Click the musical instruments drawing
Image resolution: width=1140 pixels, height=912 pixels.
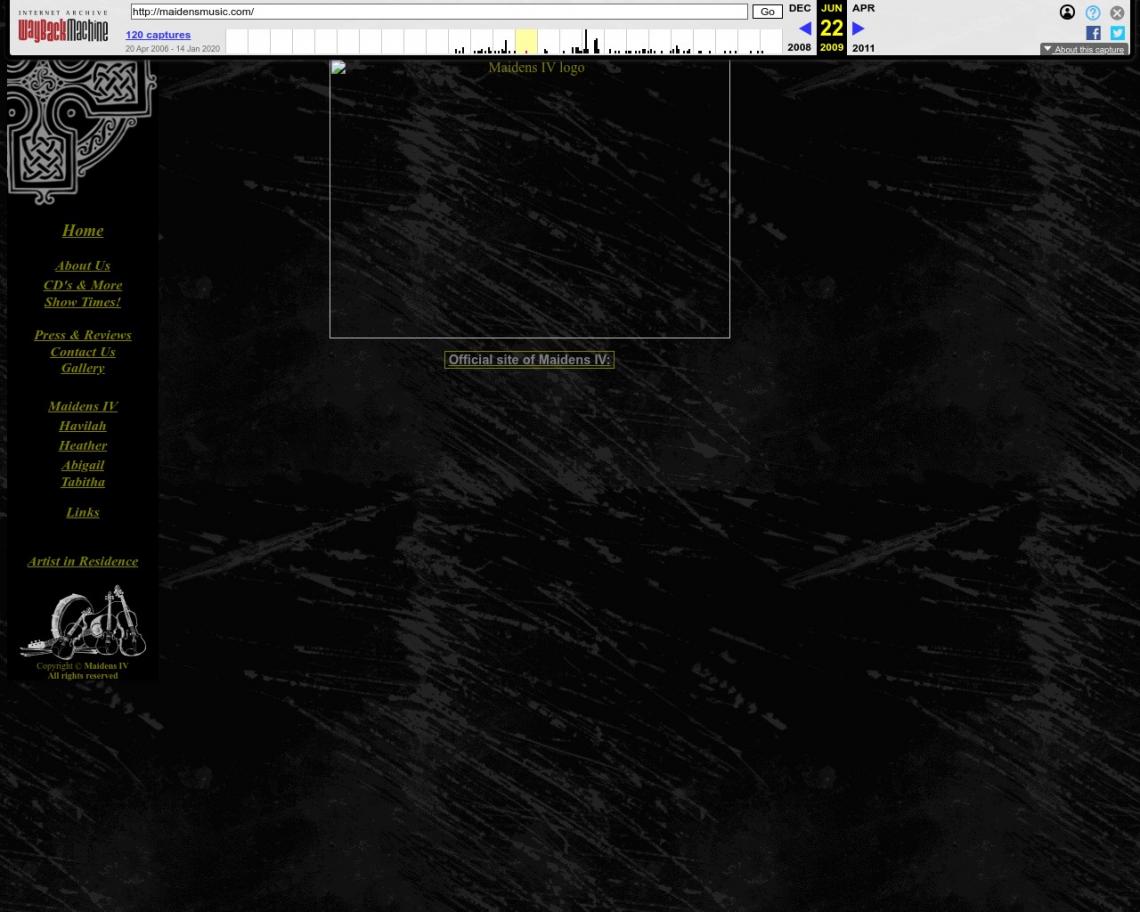84,622
